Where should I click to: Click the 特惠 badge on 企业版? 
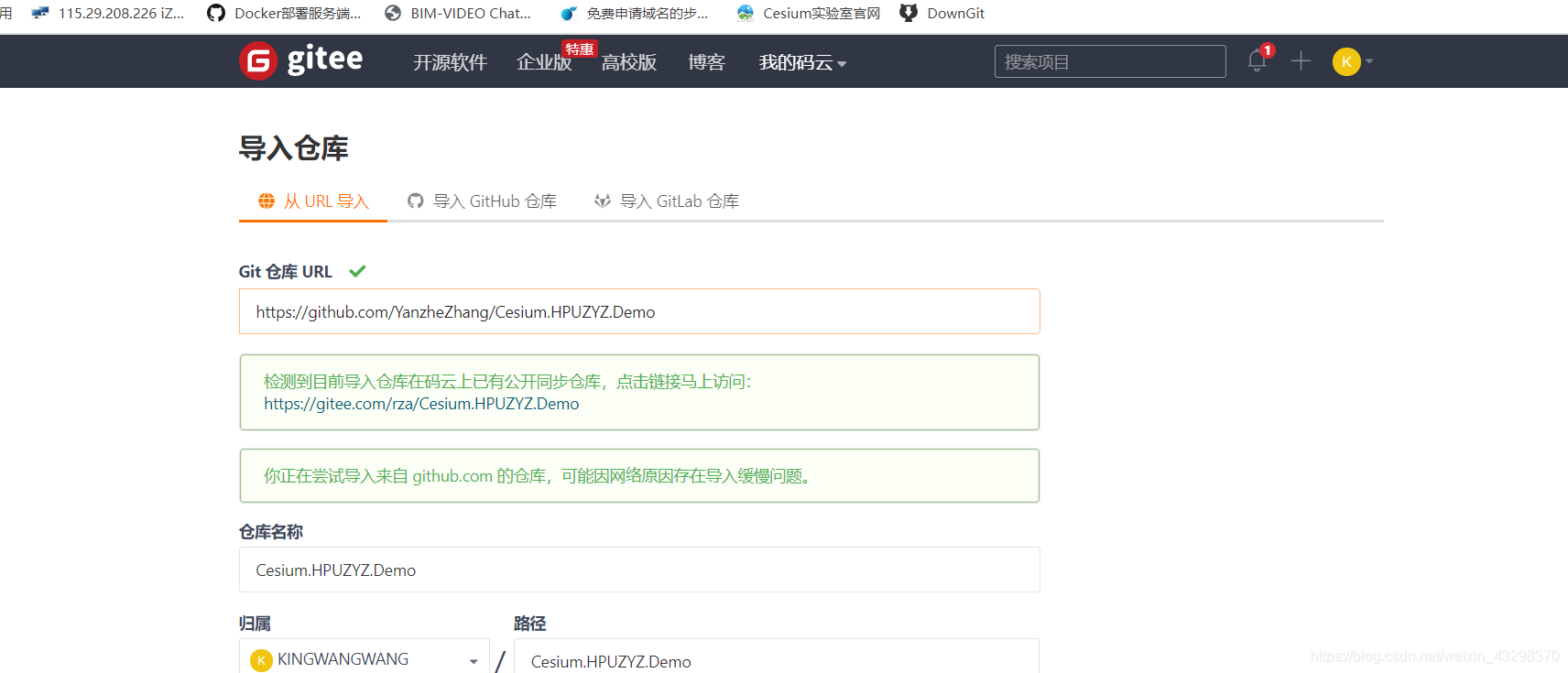[x=580, y=49]
